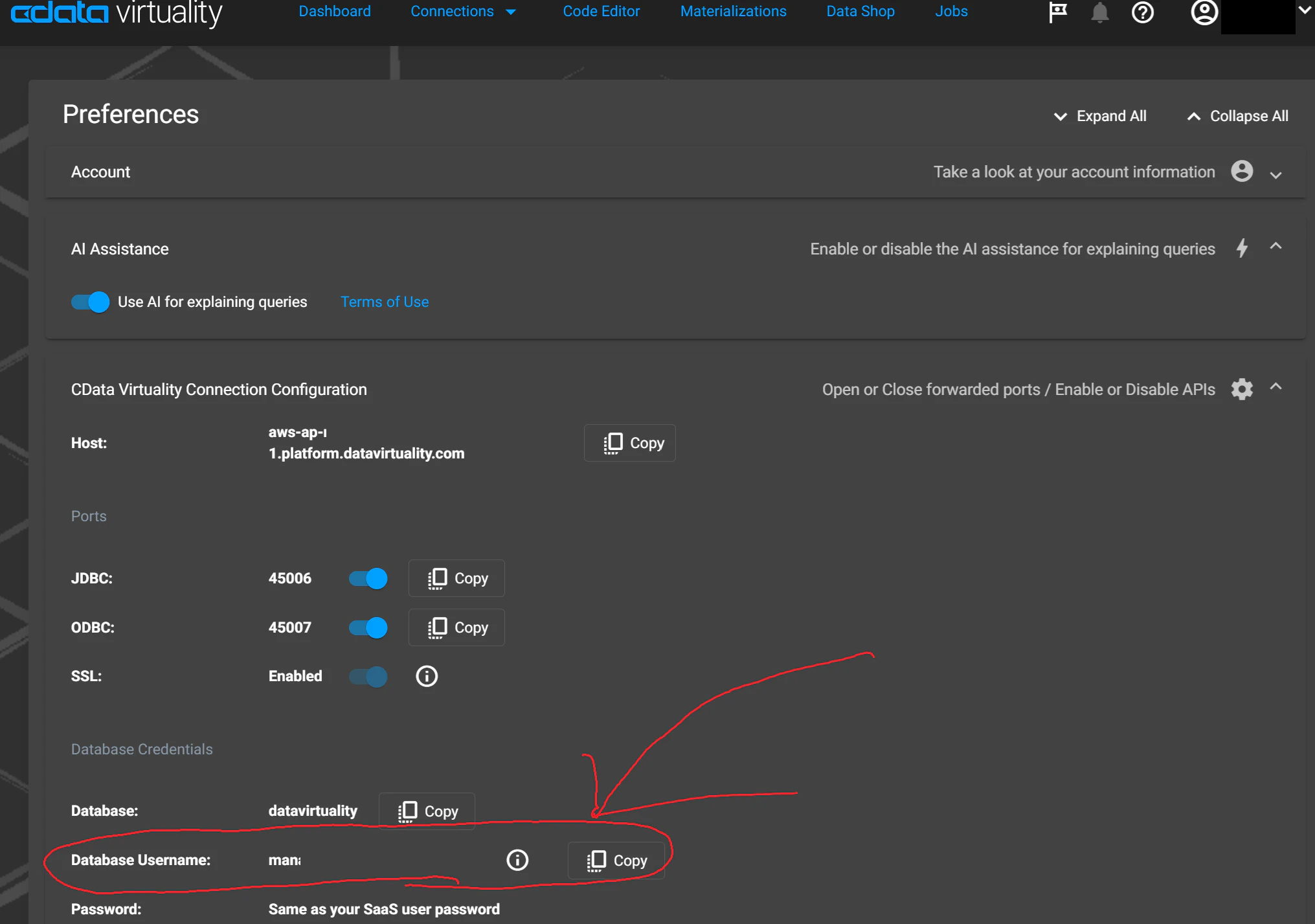Collapse the AI Assistance section chevron

(x=1276, y=246)
